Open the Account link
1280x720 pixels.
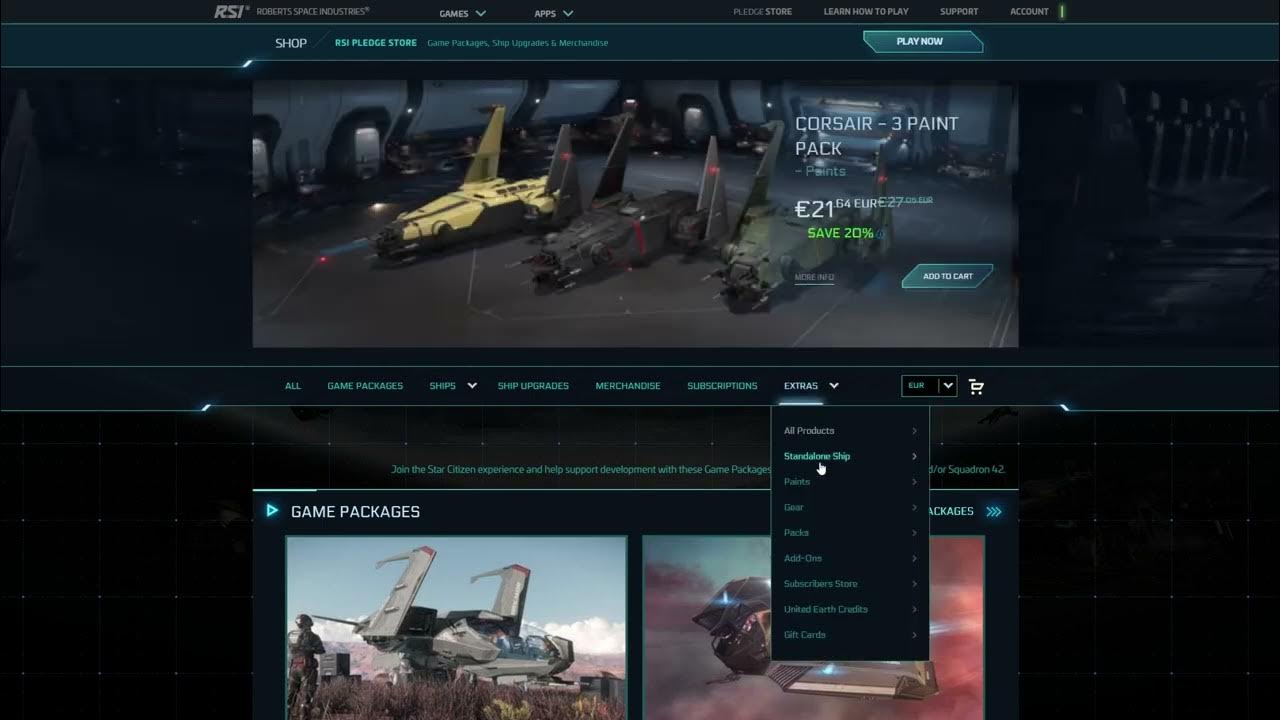(1029, 12)
